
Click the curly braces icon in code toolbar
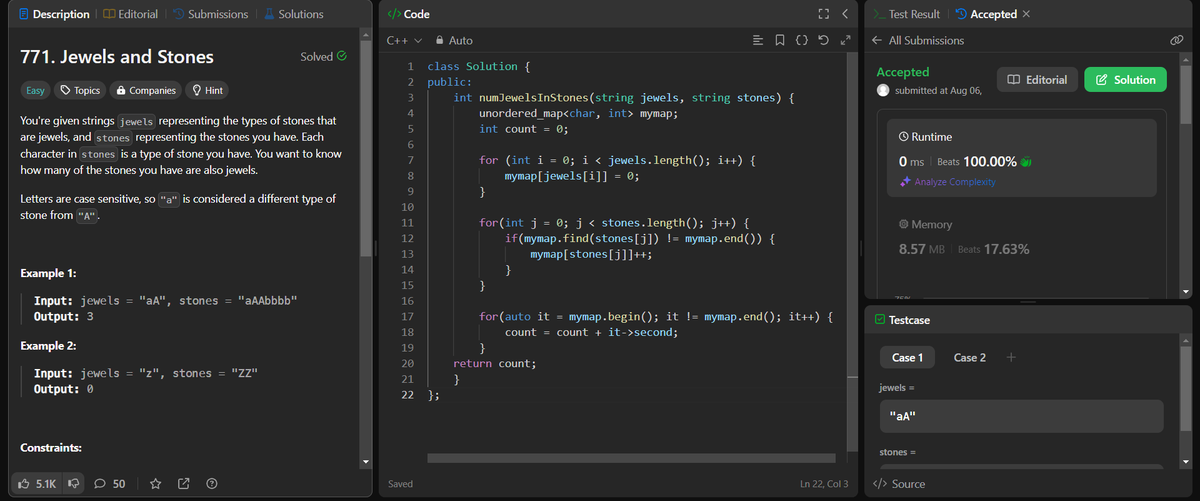tap(801, 41)
